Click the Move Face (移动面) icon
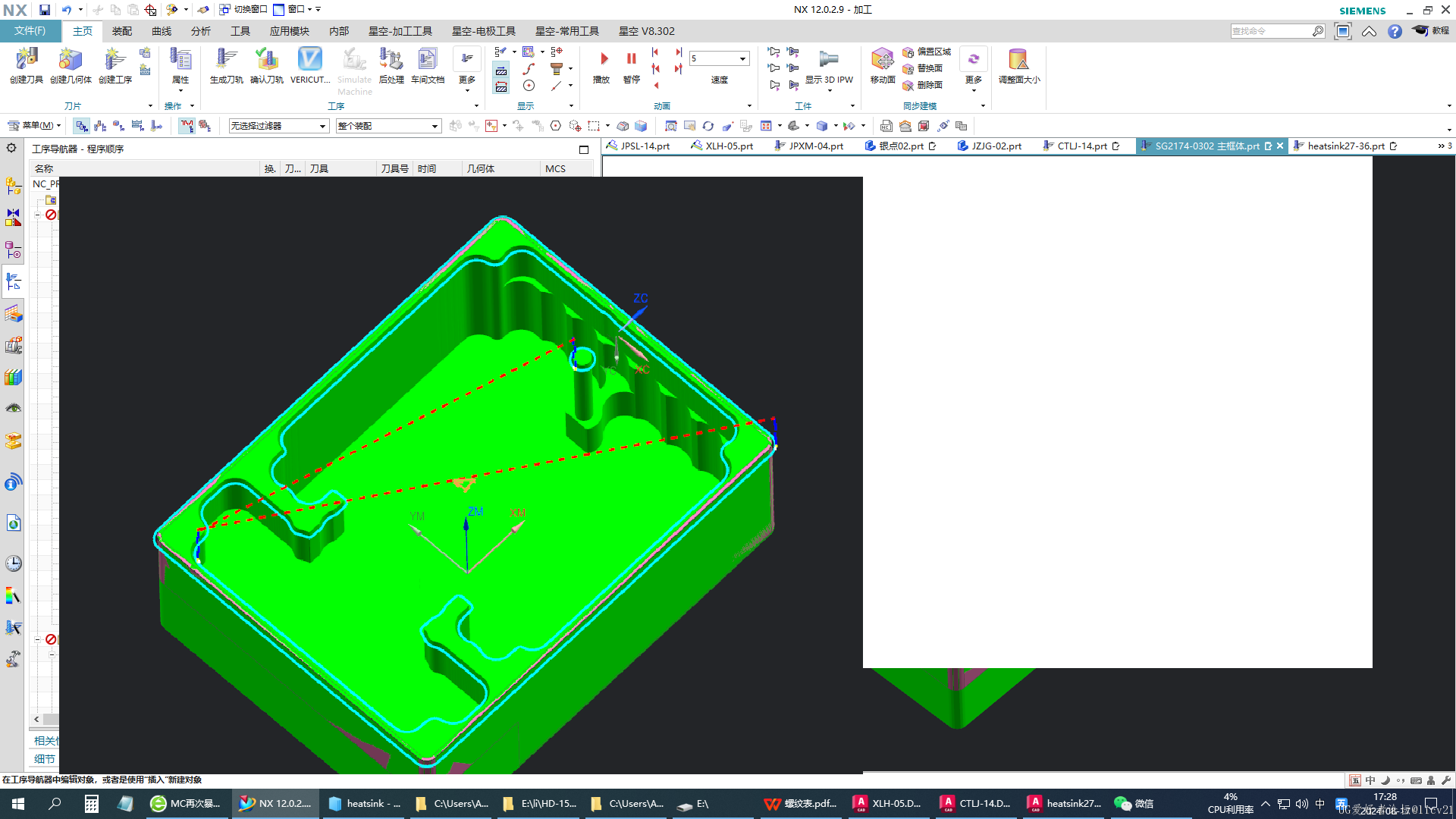1456x819 pixels. [x=882, y=61]
